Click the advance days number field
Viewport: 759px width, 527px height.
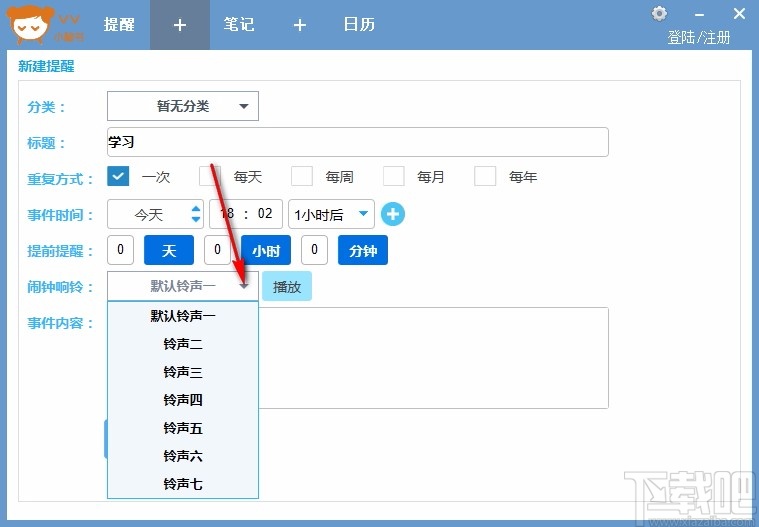(121, 250)
